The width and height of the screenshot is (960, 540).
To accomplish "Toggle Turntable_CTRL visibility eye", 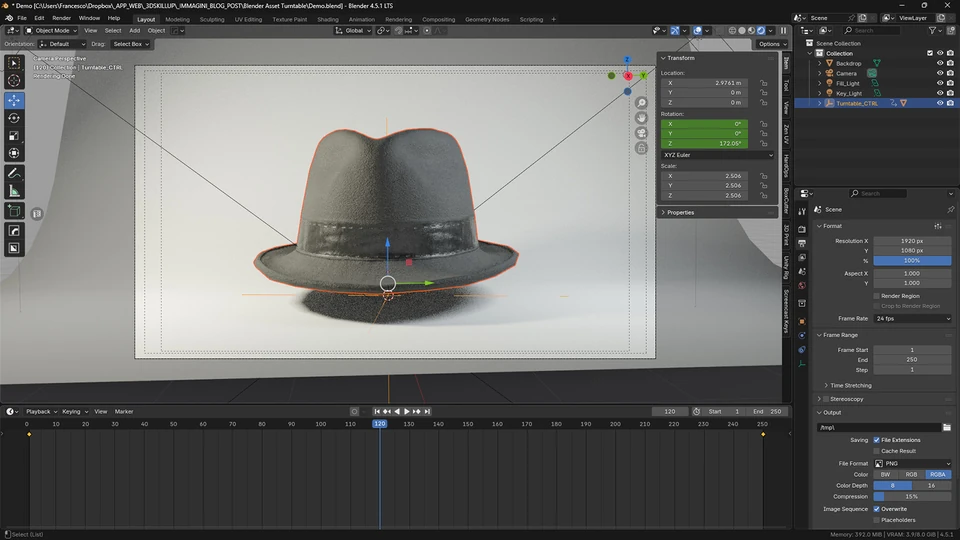I will 940,103.
